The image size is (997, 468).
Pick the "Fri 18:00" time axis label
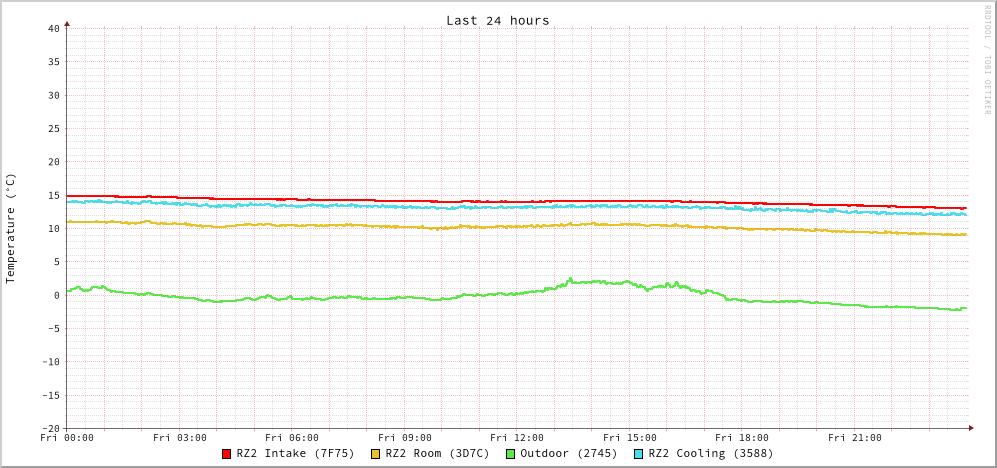click(x=742, y=438)
